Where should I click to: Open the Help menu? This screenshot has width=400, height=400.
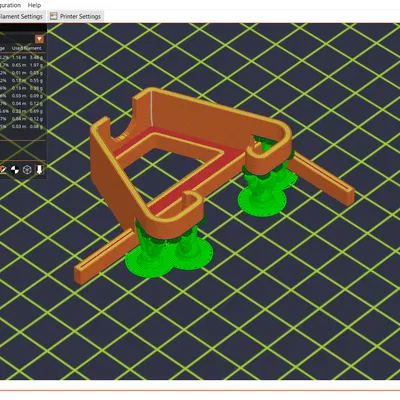[x=34, y=5]
